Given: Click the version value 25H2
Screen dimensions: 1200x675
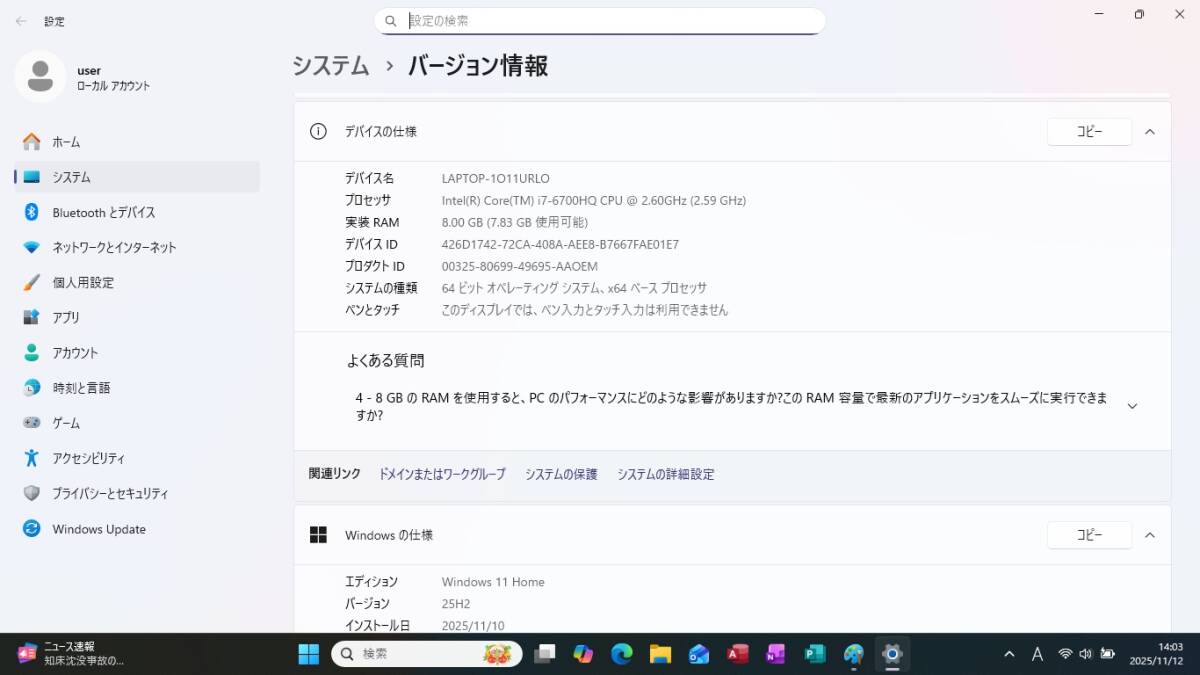Looking at the screenshot, I should click(456, 604).
